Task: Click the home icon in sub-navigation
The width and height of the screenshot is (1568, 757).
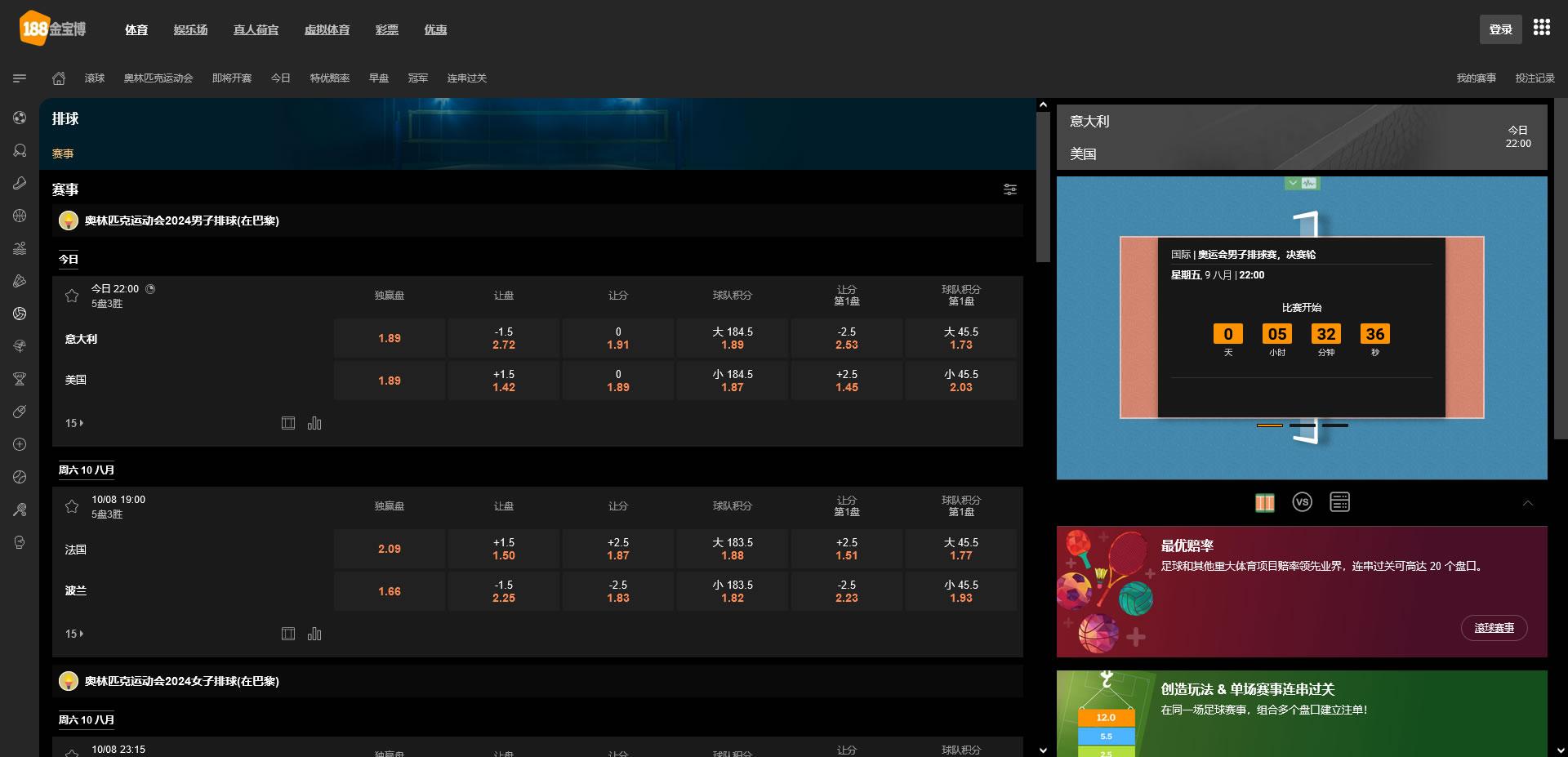Action: [x=59, y=78]
